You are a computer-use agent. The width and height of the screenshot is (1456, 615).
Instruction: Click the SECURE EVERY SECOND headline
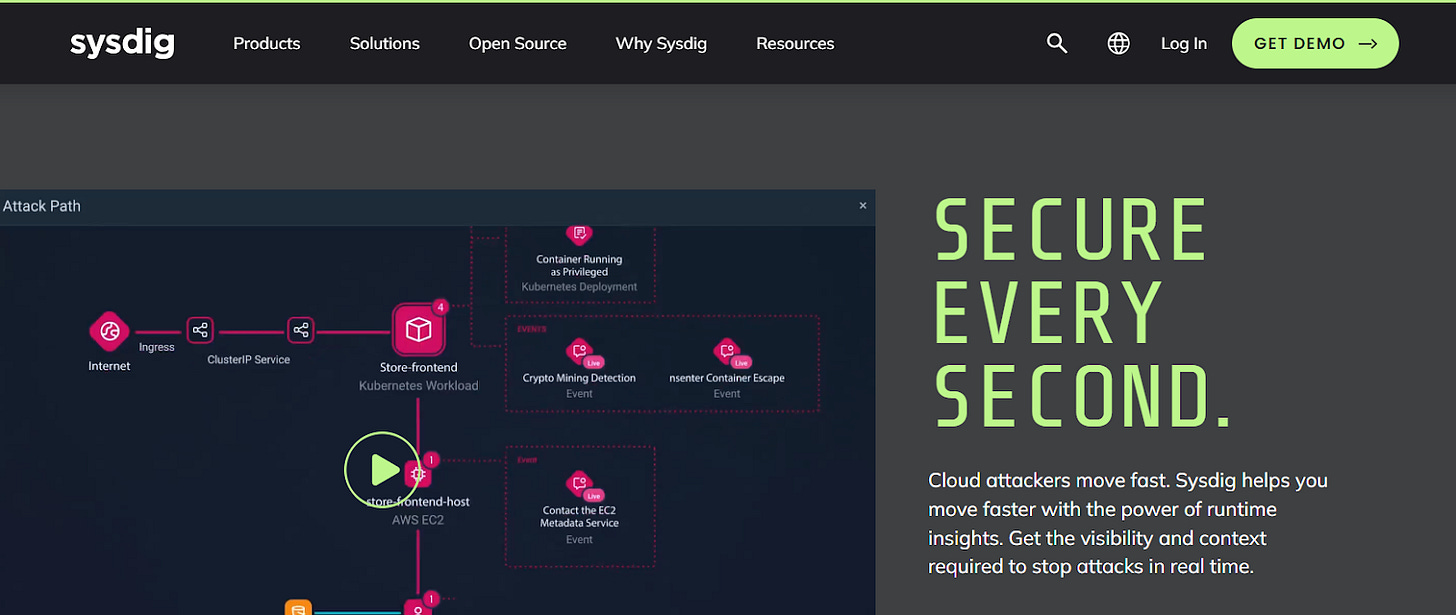coord(1081,313)
